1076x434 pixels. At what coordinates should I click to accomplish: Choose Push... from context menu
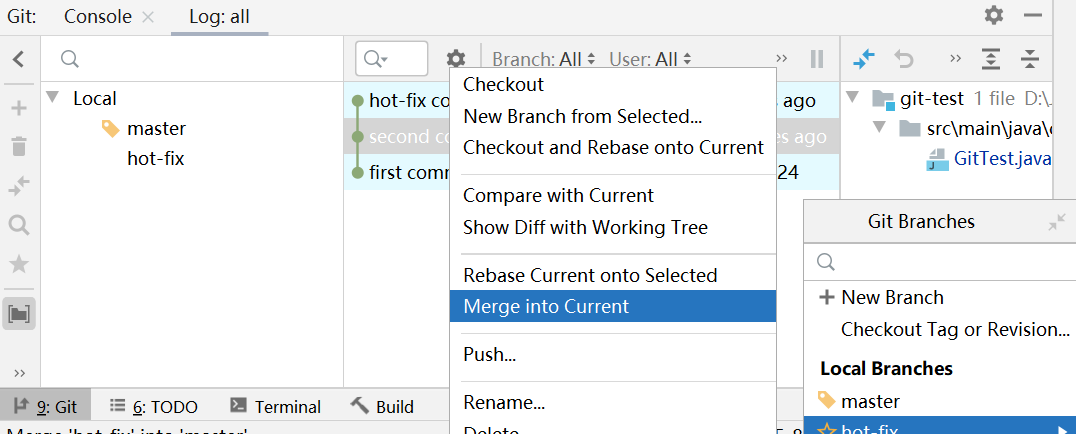613,355
